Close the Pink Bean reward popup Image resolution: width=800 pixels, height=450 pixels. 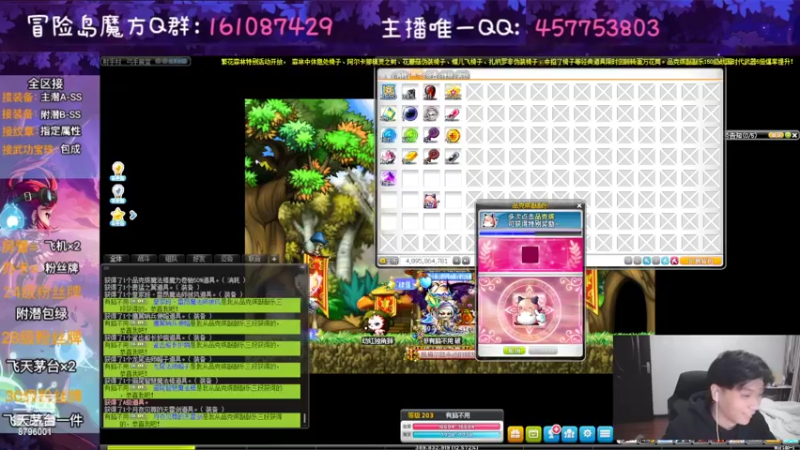pos(579,206)
